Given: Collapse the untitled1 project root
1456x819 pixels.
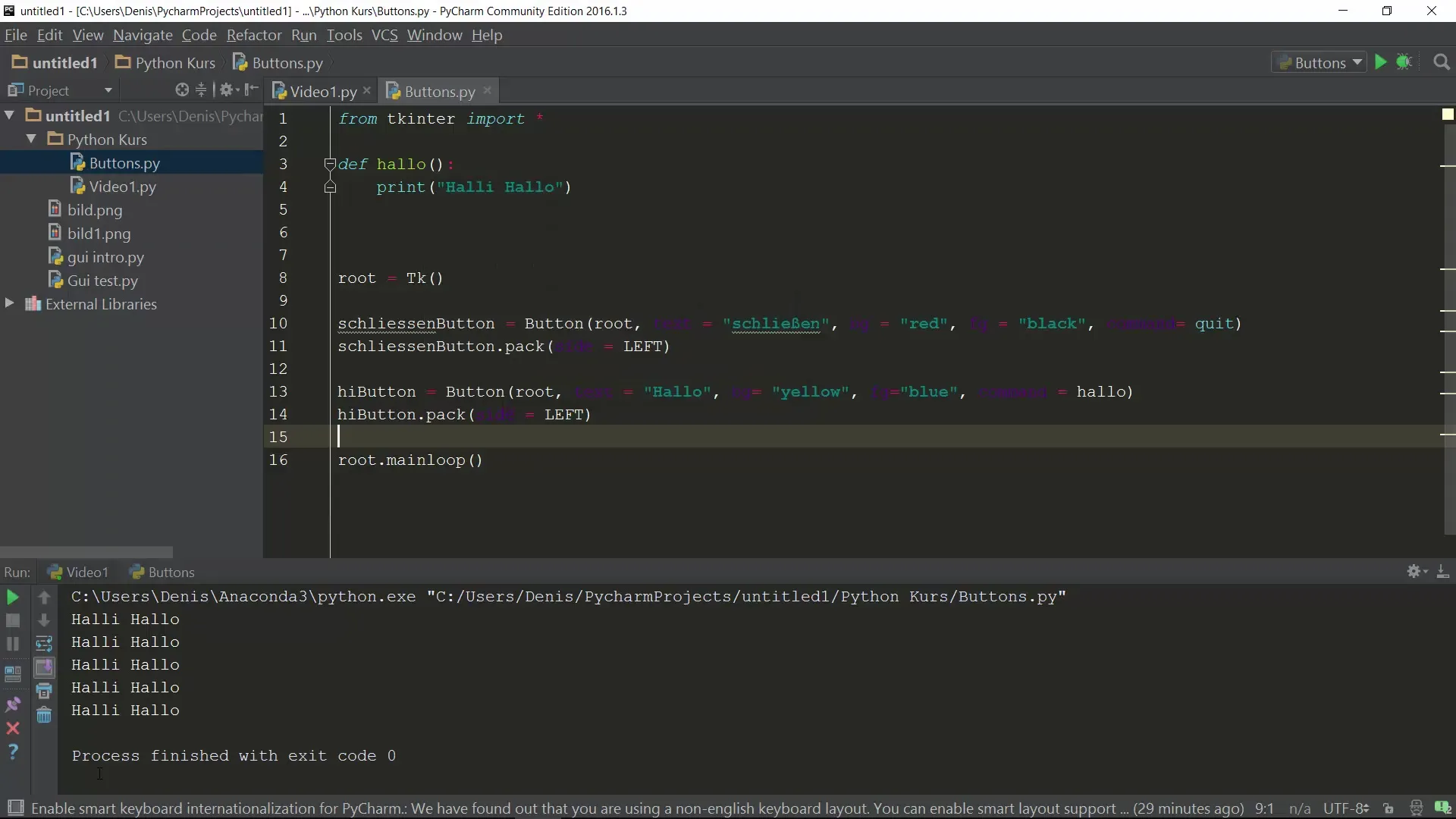Looking at the screenshot, I should pyautogui.click(x=10, y=115).
